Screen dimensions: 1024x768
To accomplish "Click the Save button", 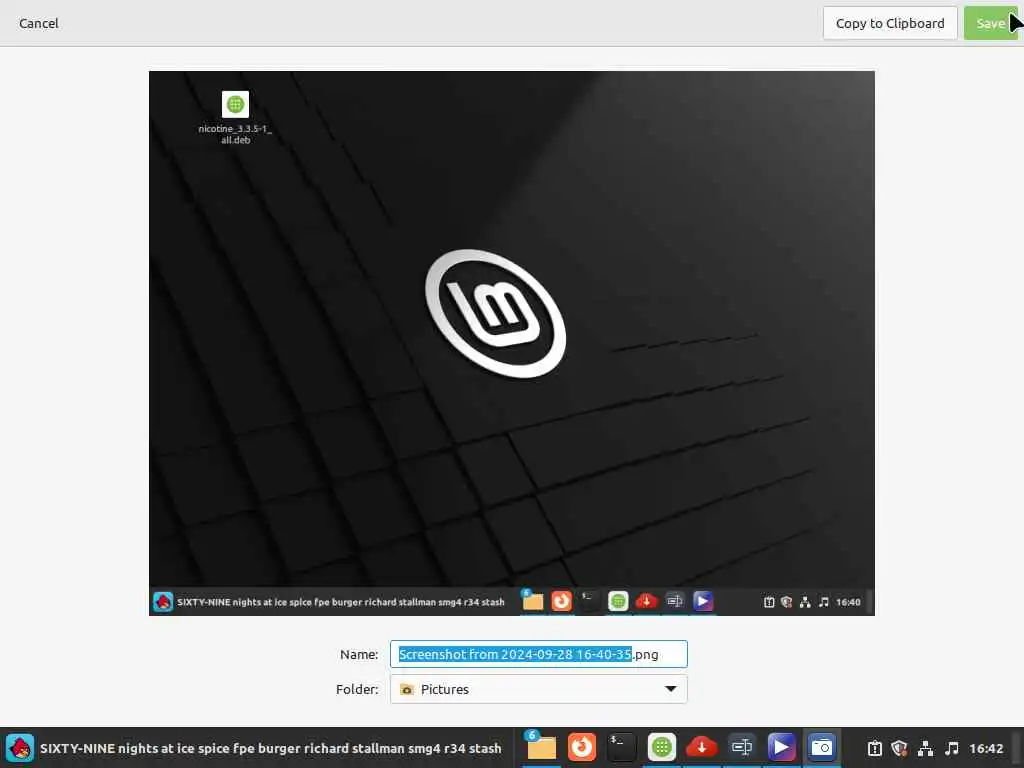I will click(990, 24).
